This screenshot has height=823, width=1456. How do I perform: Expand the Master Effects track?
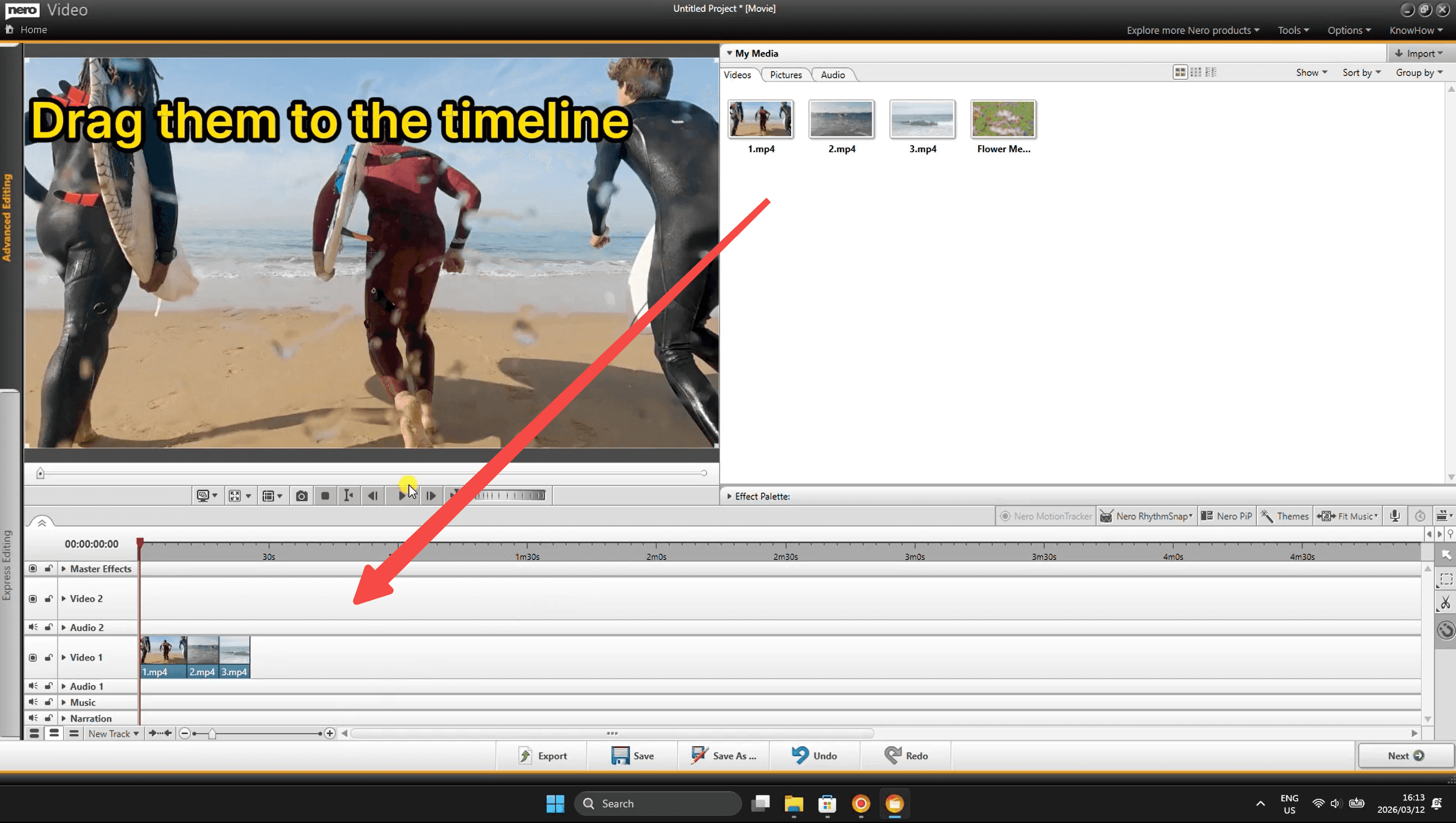[64, 568]
